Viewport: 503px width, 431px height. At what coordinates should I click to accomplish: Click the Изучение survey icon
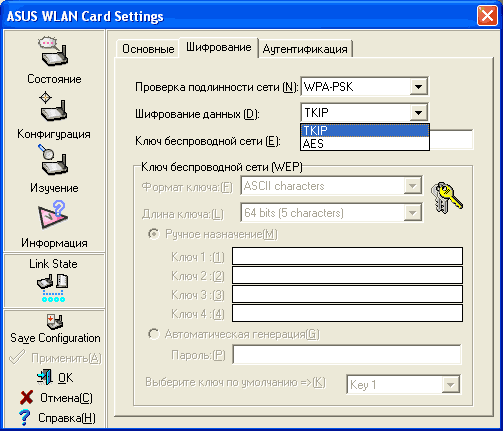[x=53, y=160]
